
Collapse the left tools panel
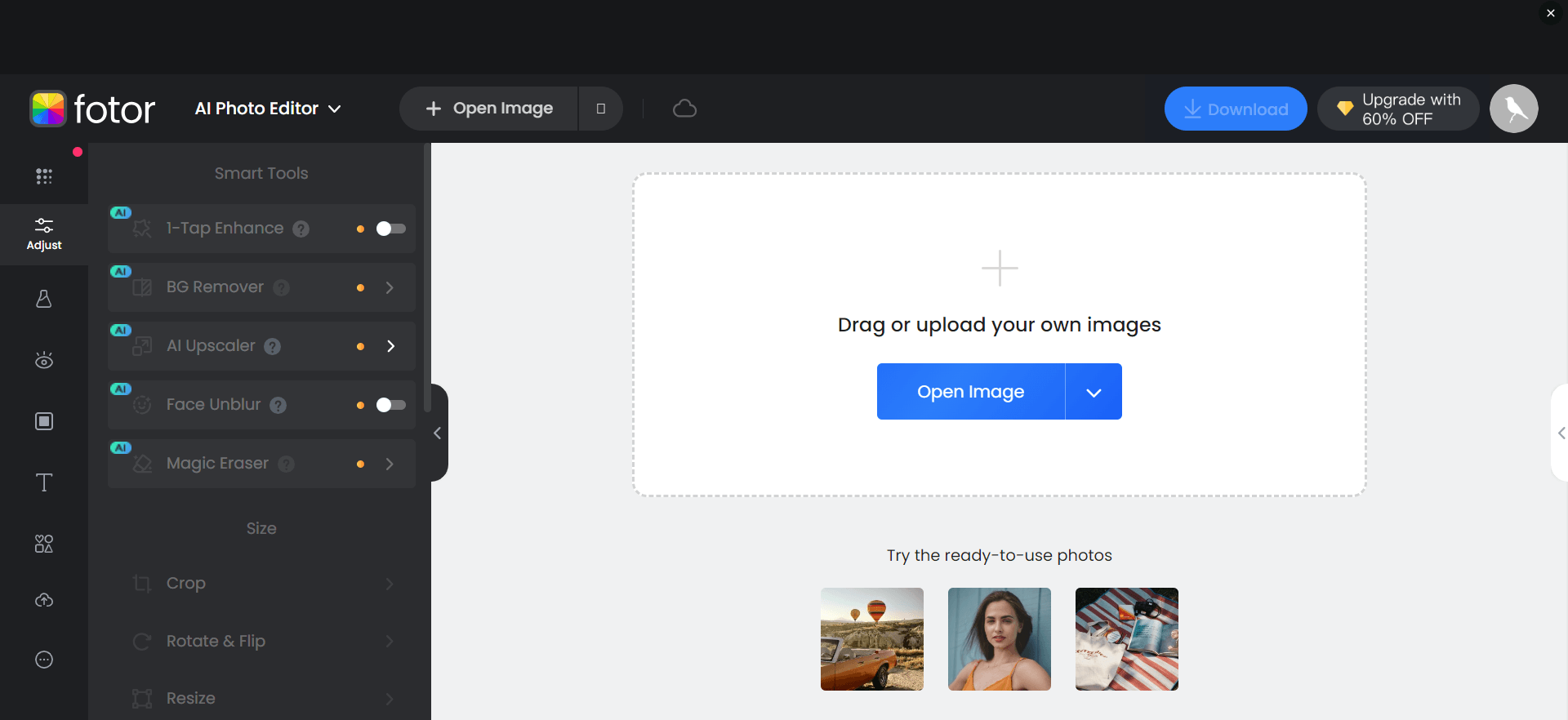(438, 433)
